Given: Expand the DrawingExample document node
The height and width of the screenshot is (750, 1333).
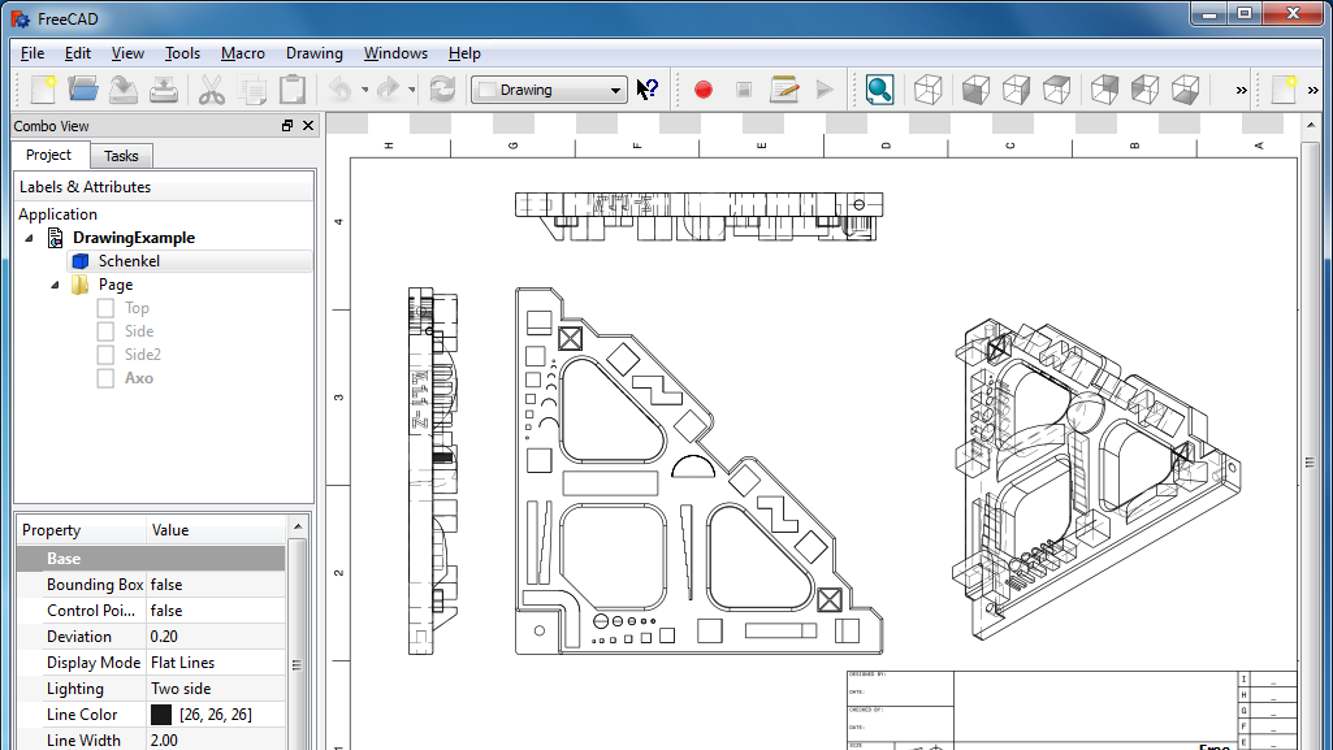Looking at the screenshot, I should click(x=29, y=238).
